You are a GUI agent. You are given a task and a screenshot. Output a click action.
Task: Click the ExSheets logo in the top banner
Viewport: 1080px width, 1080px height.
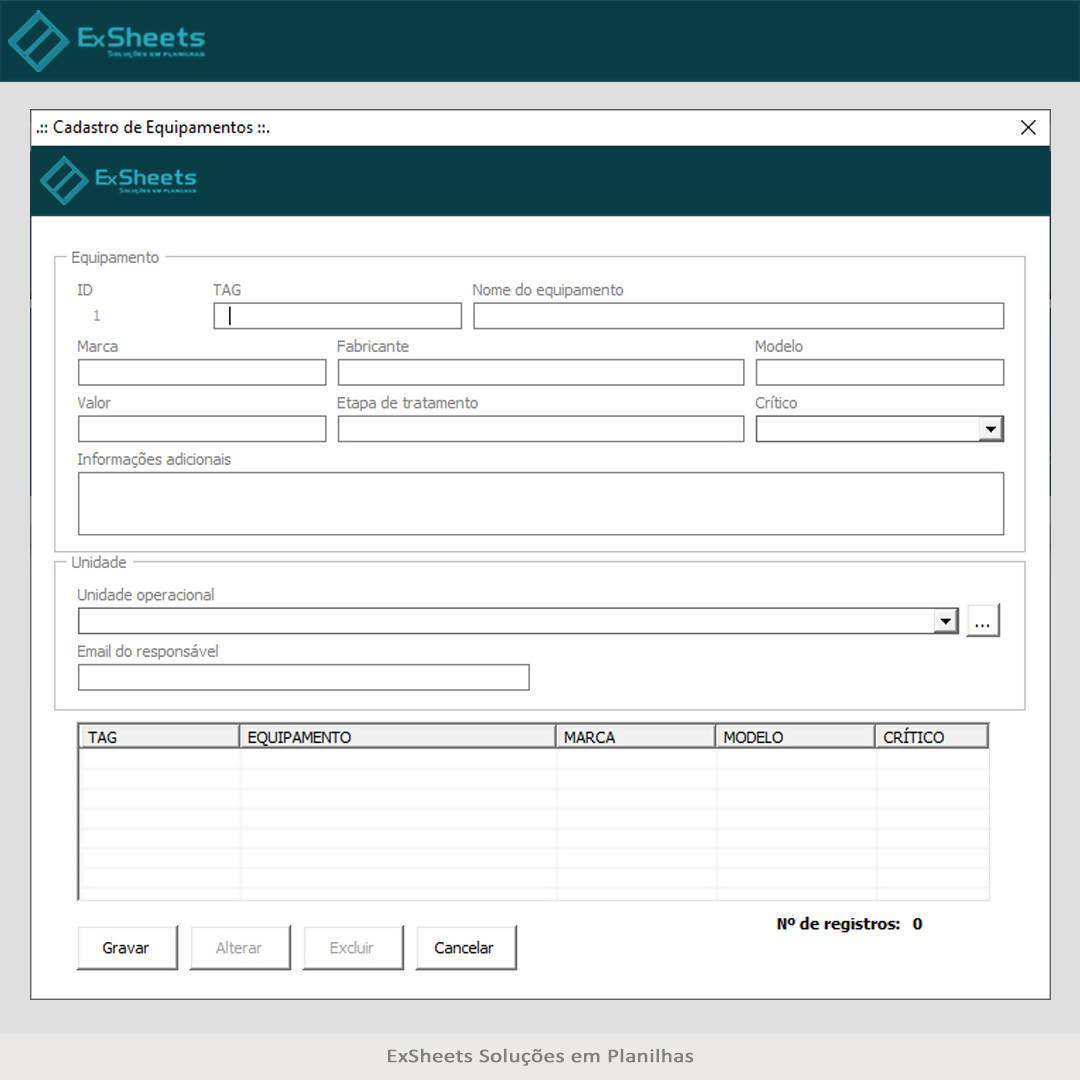click(107, 41)
